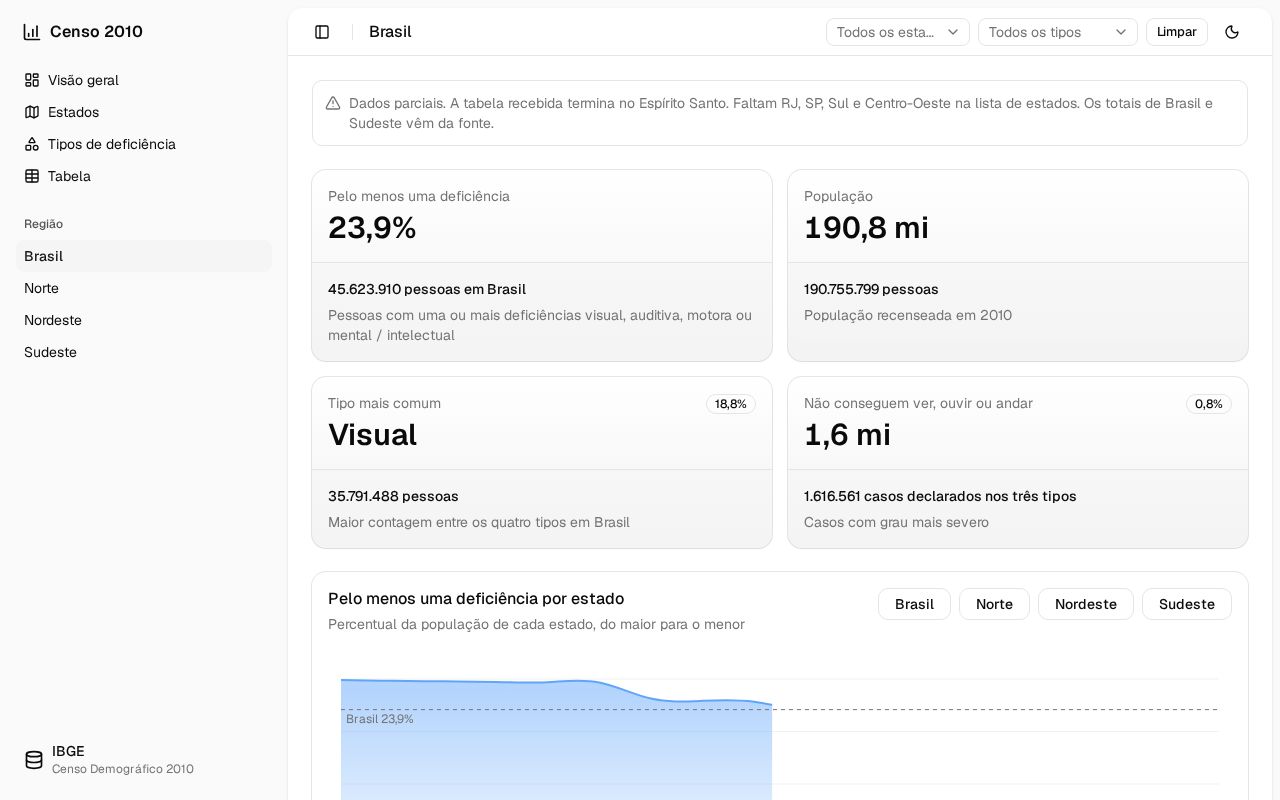The height and width of the screenshot is (800, 1280).
Task: Filter the chart by Brasil button
Action: 914,604
